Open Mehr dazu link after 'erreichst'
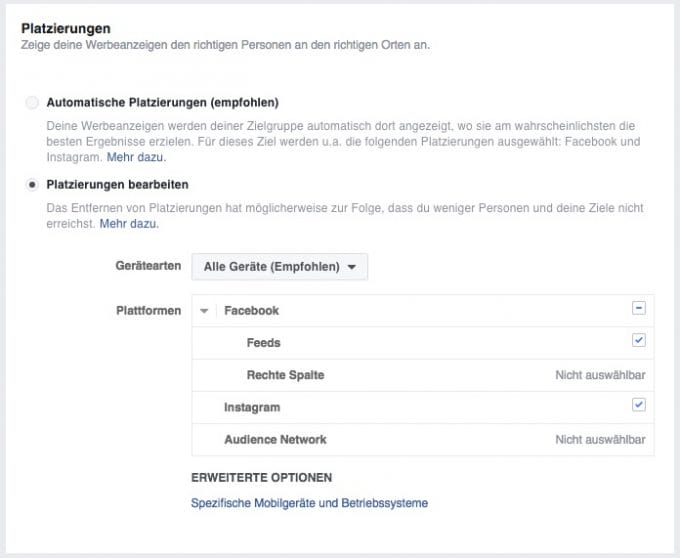The height and width of the screenshot is (558, 680). coord(129,224)
